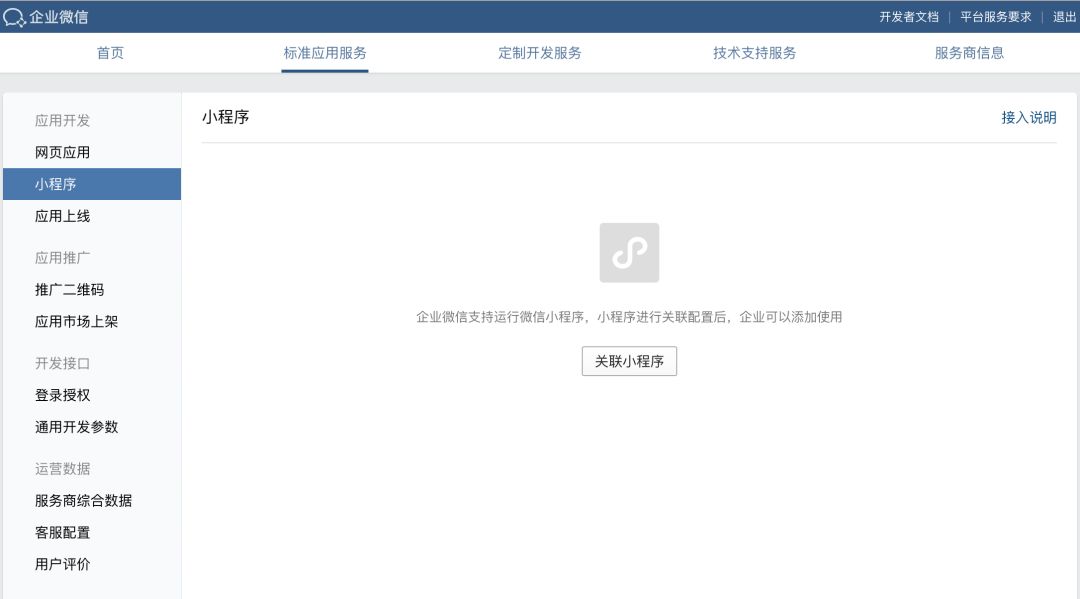Switch to the 首页 tab
The image size is (1080, 599).
tap(110, 53)
